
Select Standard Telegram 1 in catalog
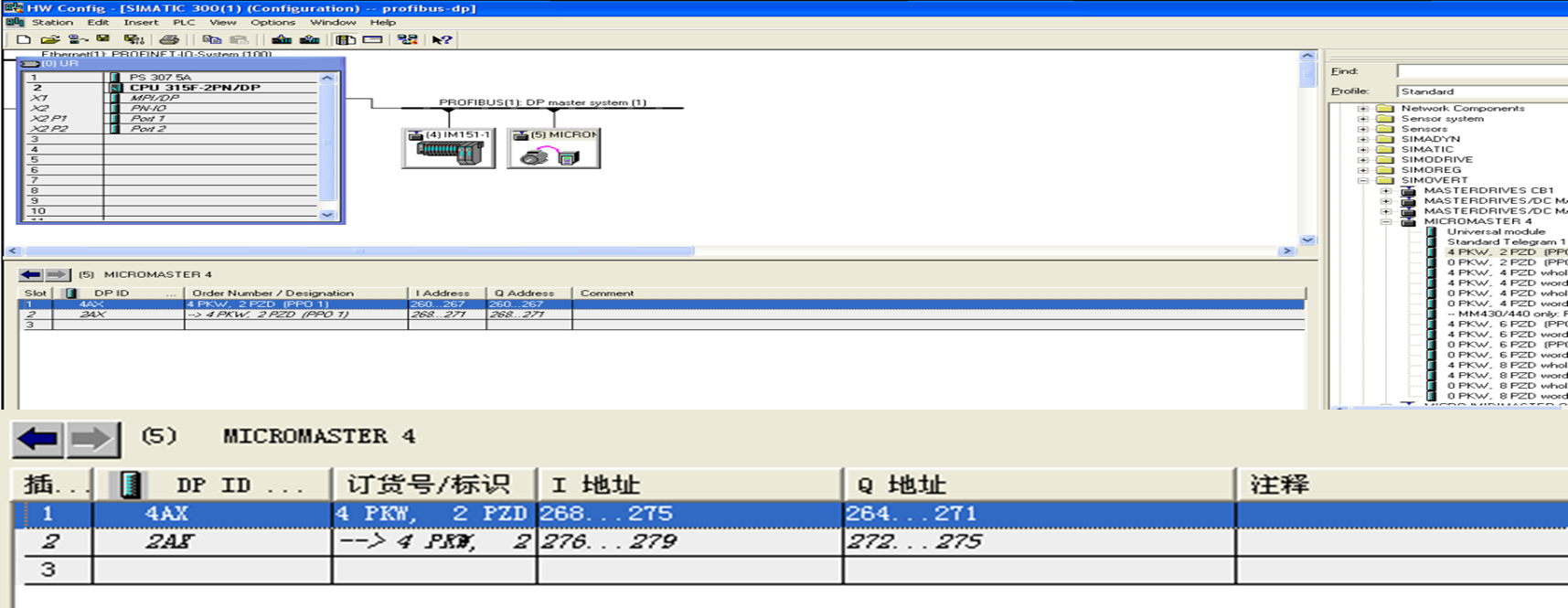coord(1506,241)
